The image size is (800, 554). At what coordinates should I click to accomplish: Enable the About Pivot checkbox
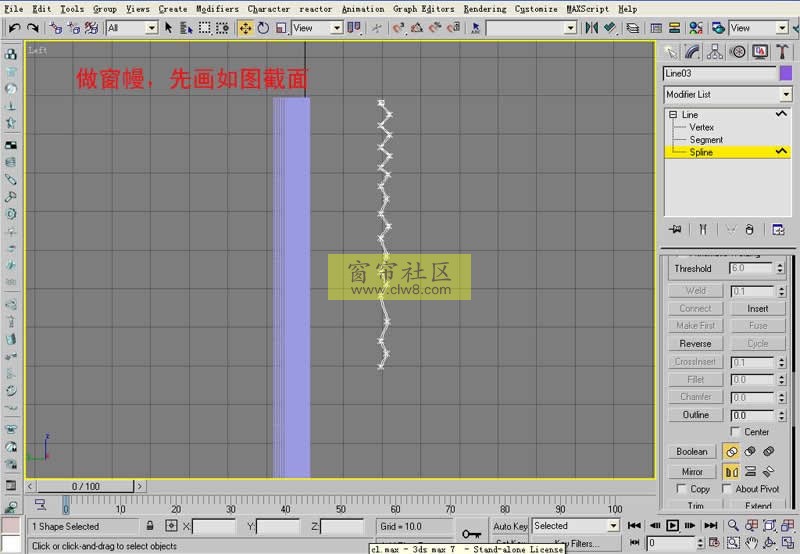tap(727, 489)
